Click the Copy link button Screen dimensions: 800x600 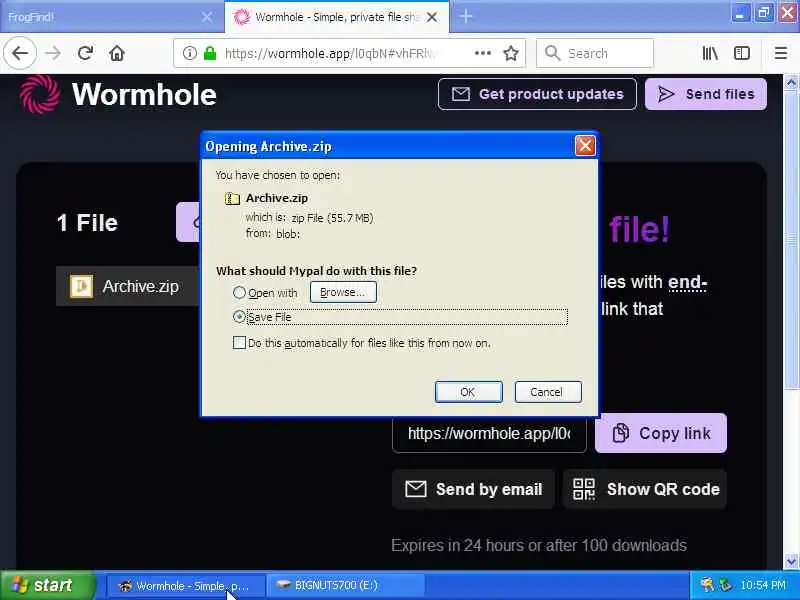tap(661, 433)
